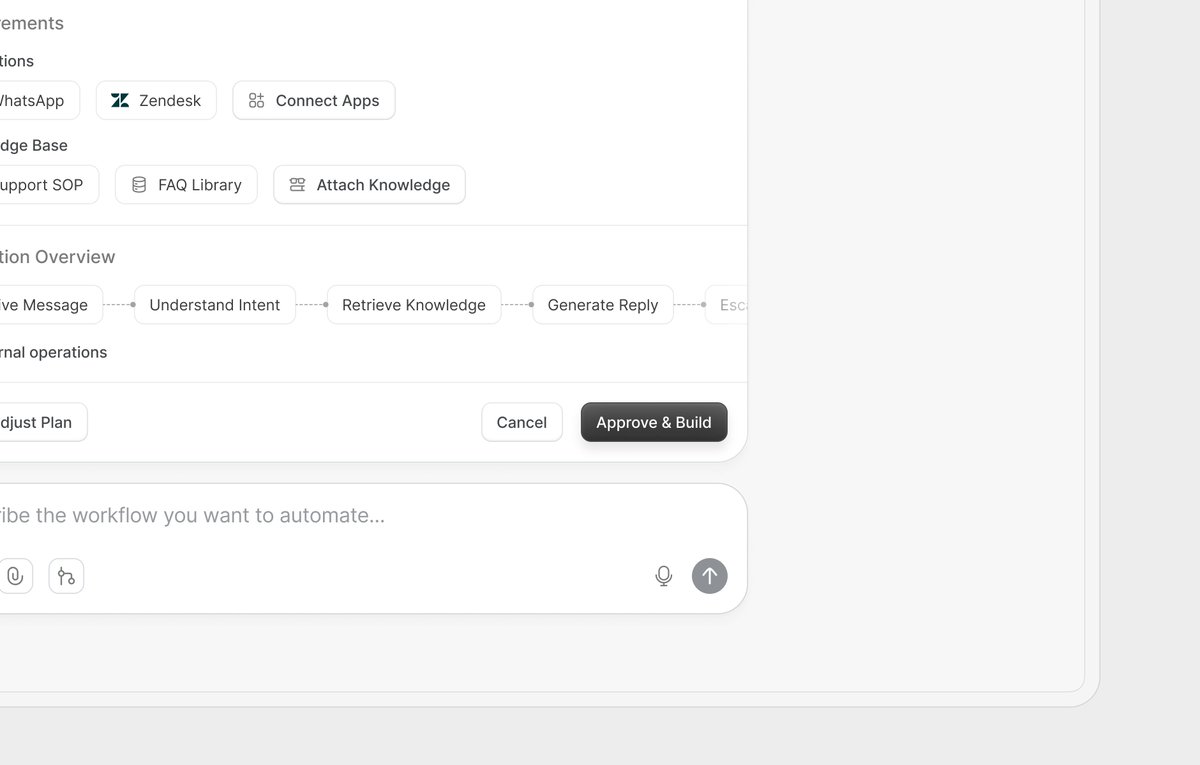Click the Connect Apps grid-plus icon

[257, 100]
